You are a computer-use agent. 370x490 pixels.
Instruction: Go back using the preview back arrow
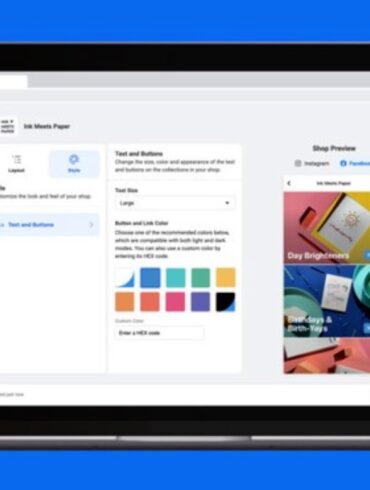click(x=289, y=183)
